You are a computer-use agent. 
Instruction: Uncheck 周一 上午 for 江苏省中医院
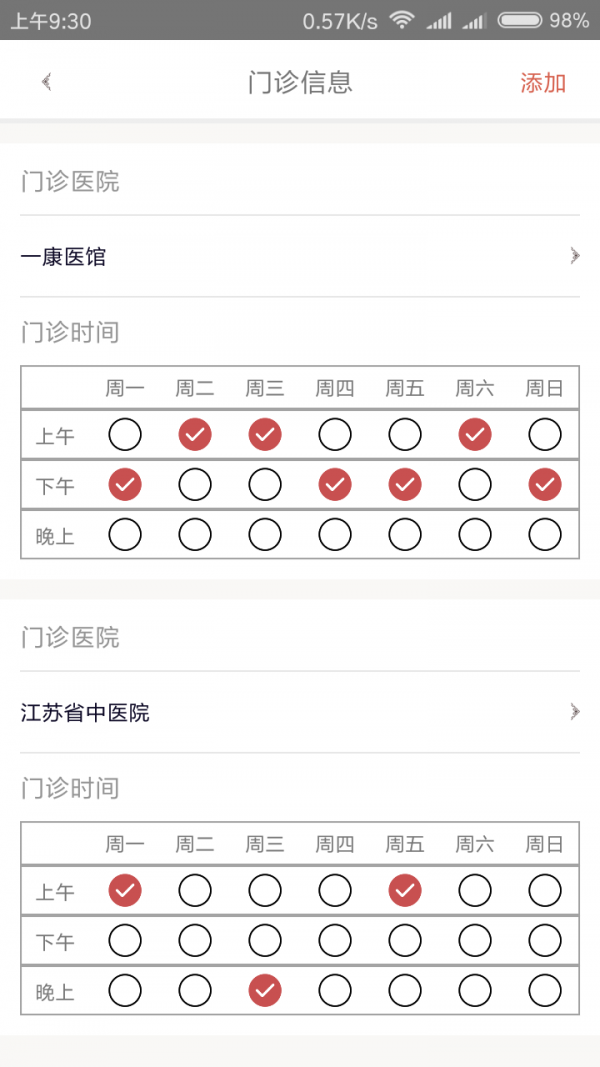(125, 890)
